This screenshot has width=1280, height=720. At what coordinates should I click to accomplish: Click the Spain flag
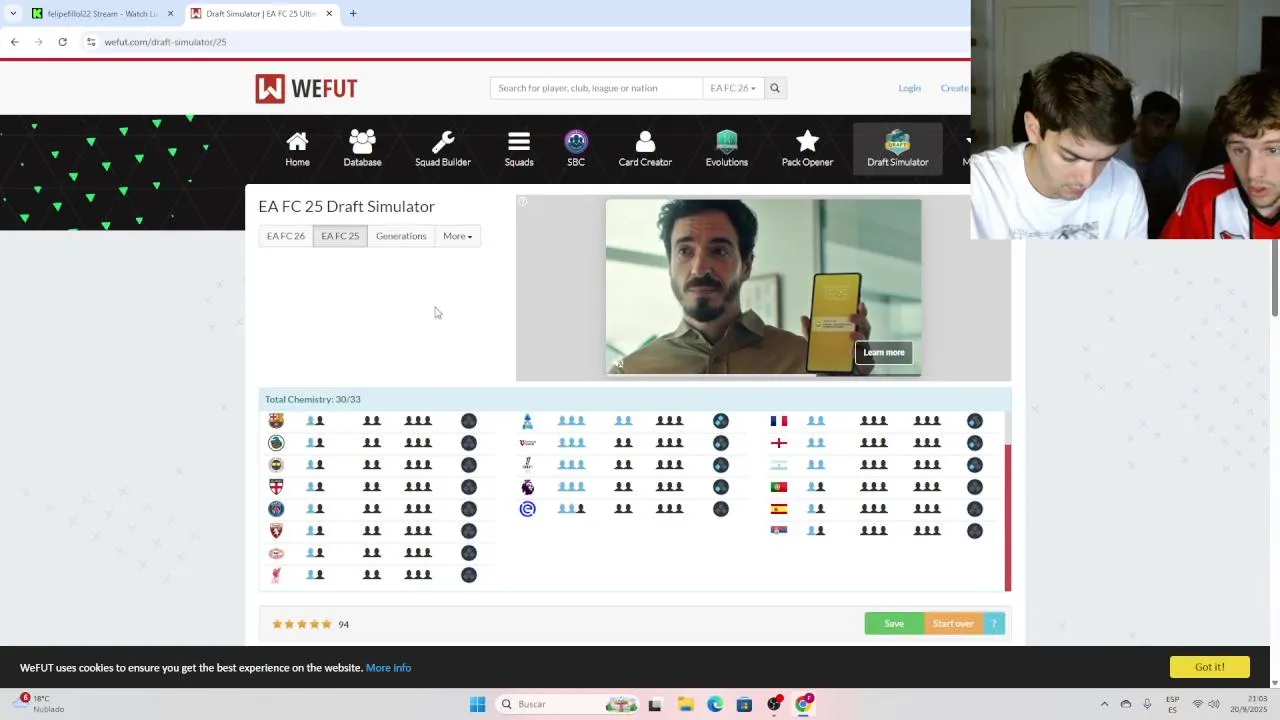[x=778, y=509]
